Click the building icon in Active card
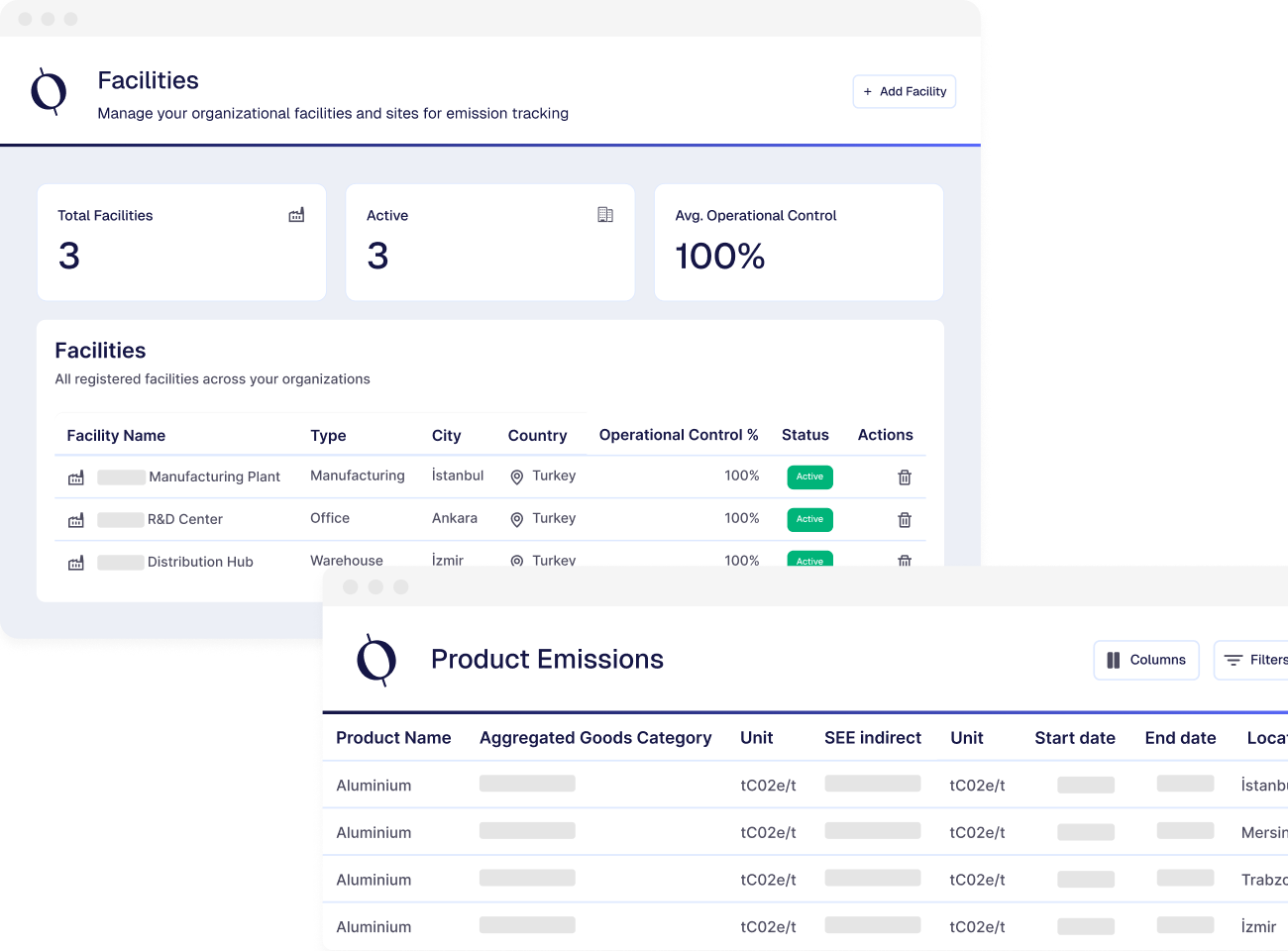 click(x=605, y=215)
